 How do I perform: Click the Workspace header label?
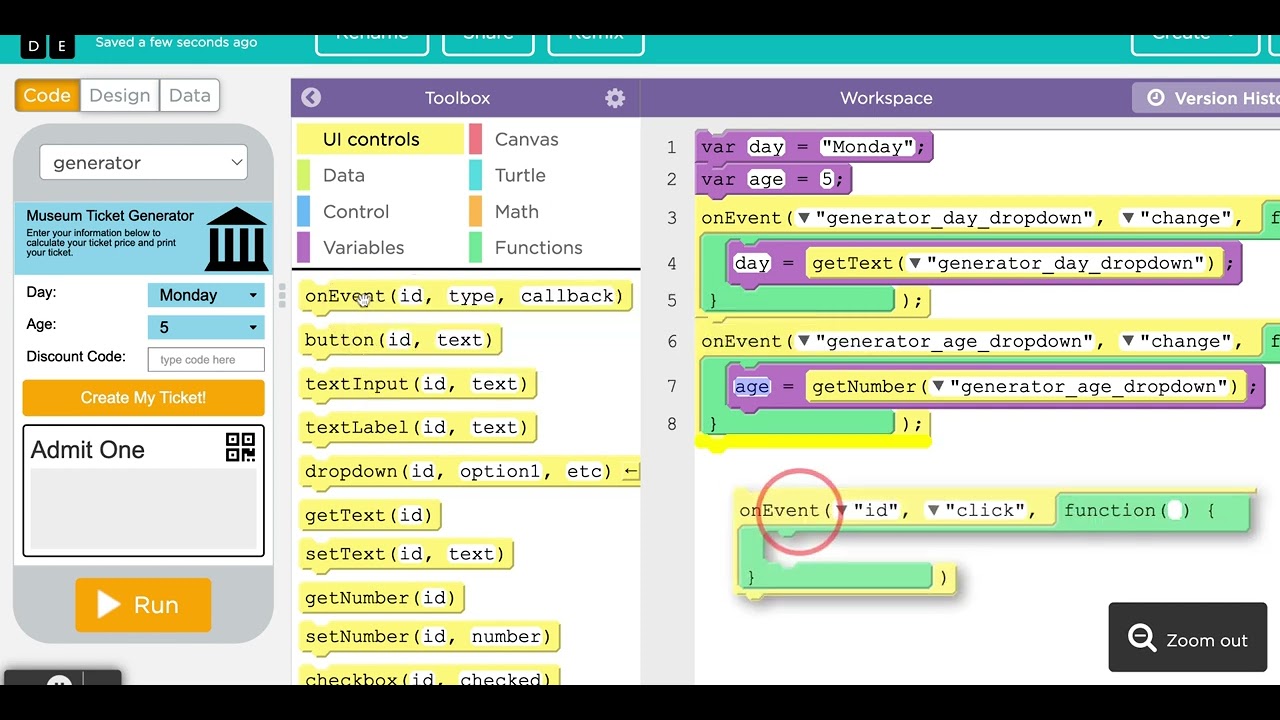point(886,98)
